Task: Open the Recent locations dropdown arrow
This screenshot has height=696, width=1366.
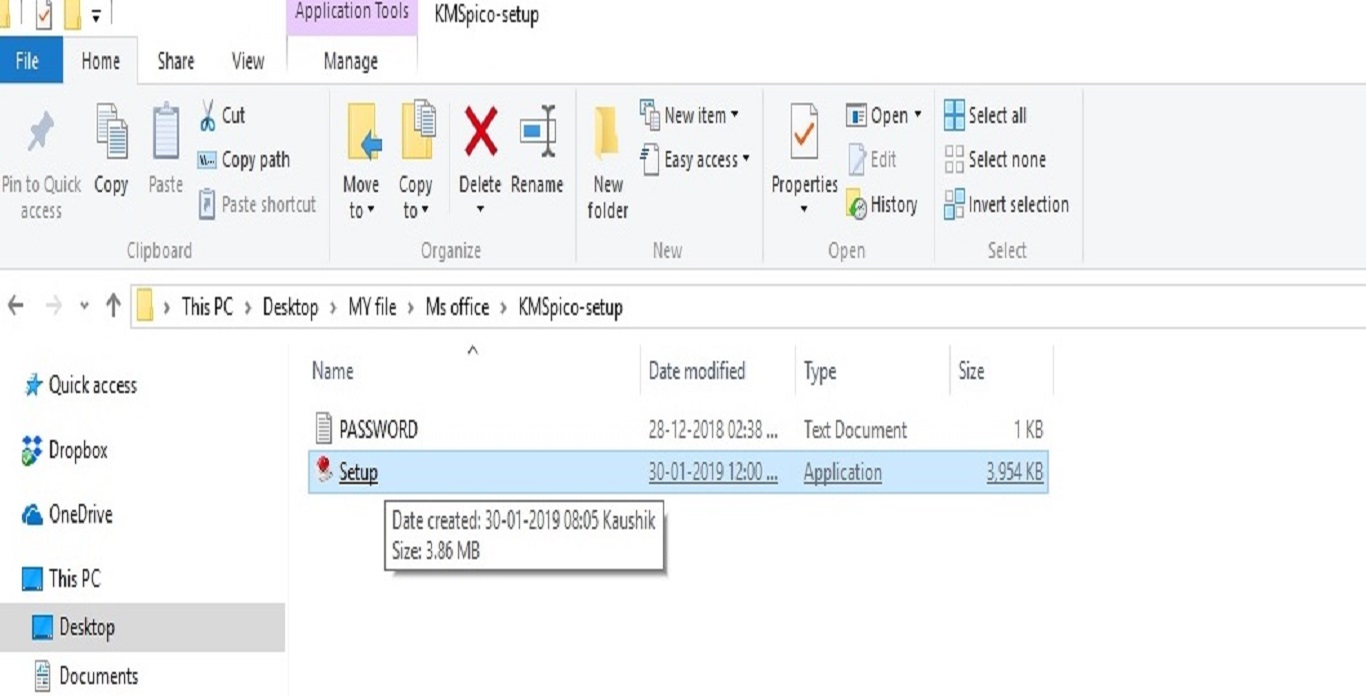Action: [84, 306]
